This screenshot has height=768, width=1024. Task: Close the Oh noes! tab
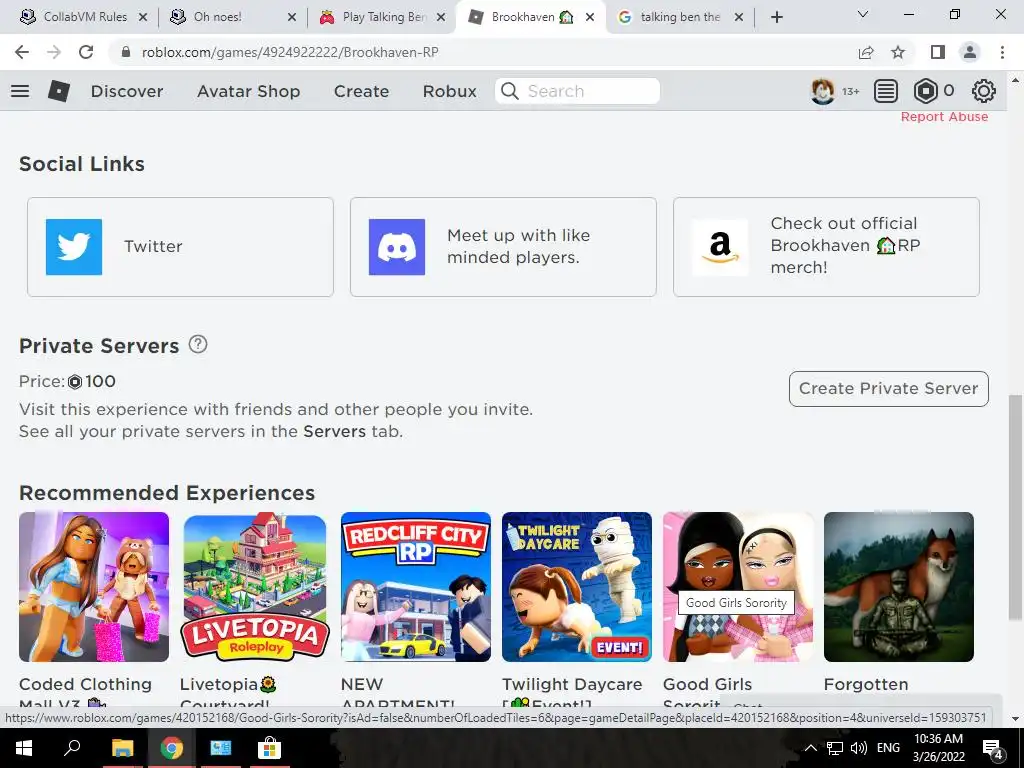(x=292, y=17)
